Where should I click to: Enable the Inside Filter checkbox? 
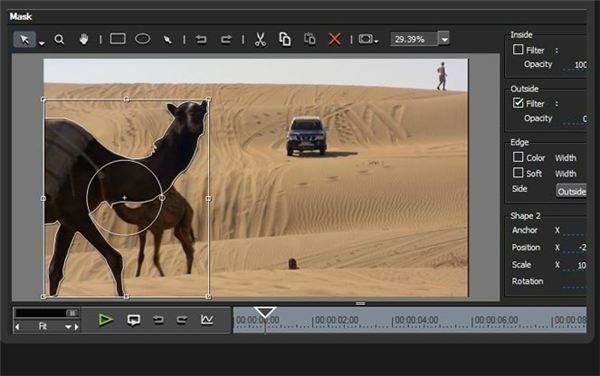click(518, 50)
